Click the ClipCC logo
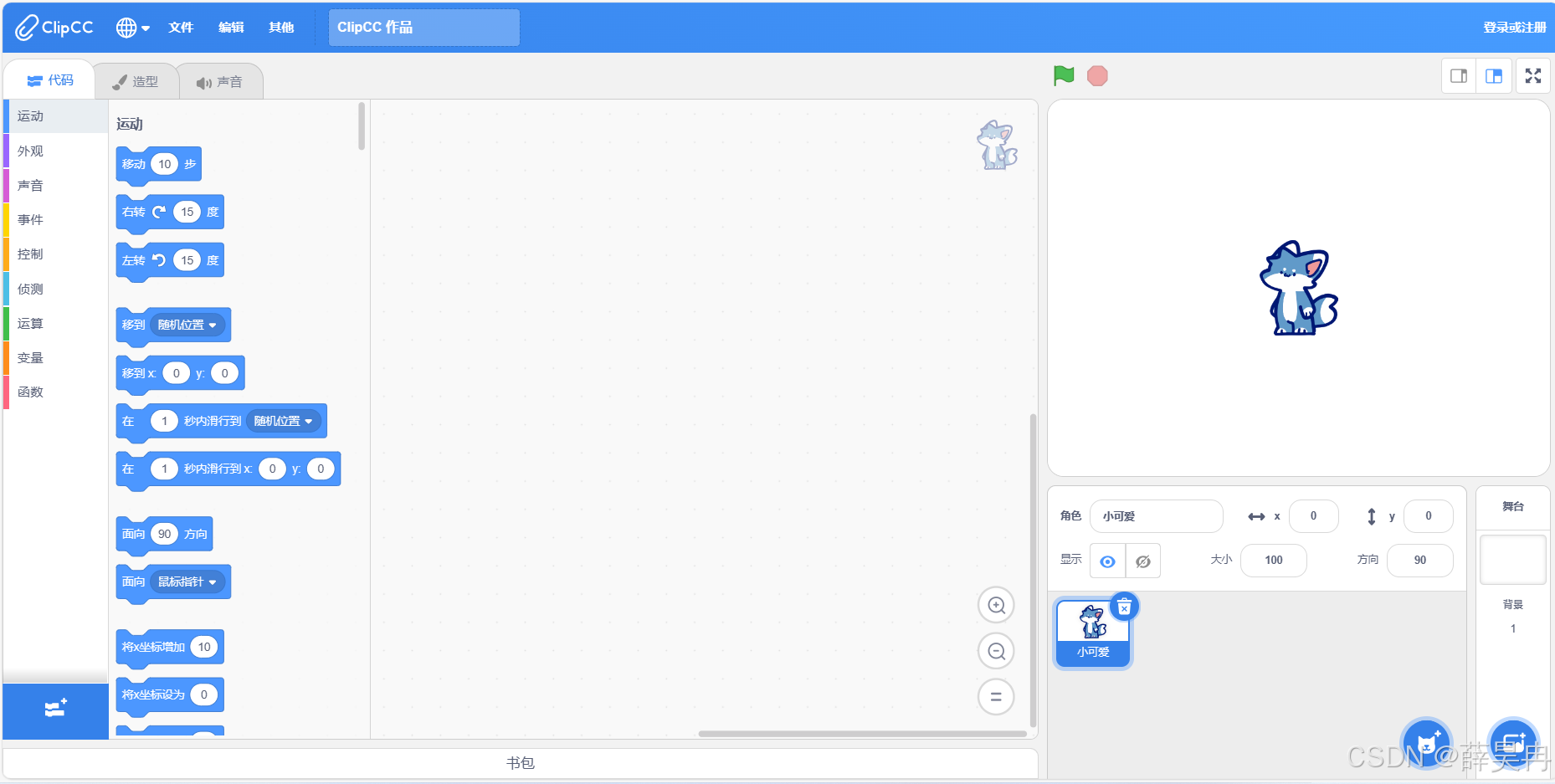 tap(54, 28)
